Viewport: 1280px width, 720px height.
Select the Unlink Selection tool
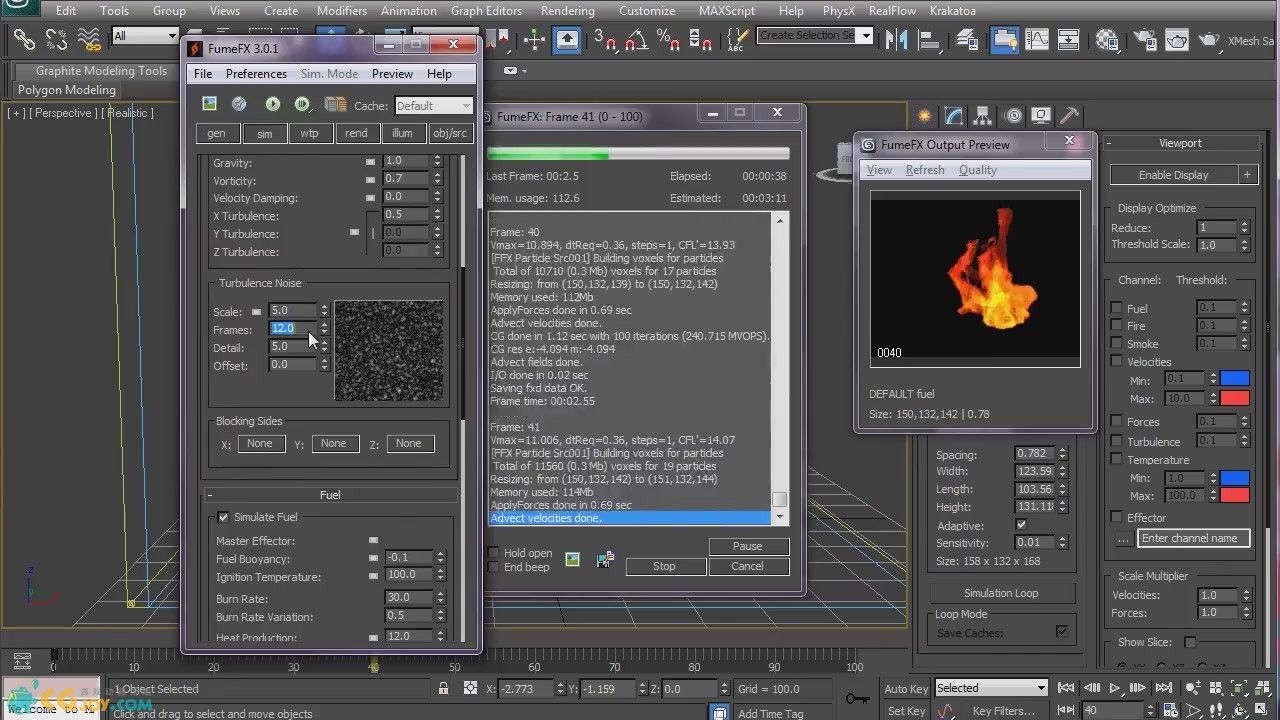(56, 40)
